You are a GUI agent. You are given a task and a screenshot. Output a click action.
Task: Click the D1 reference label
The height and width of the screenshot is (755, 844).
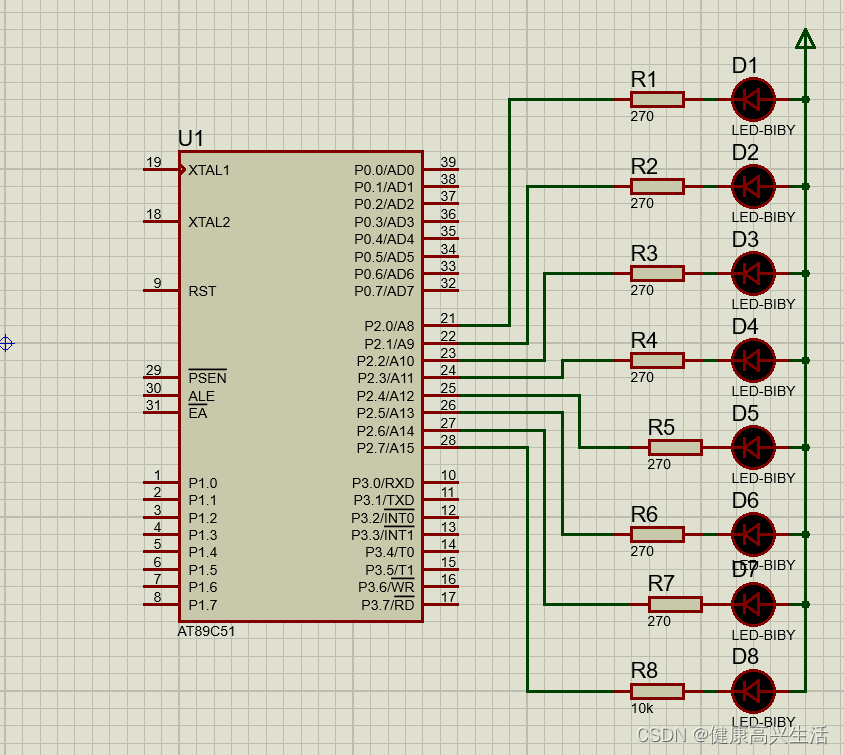(x=745, y=66)
